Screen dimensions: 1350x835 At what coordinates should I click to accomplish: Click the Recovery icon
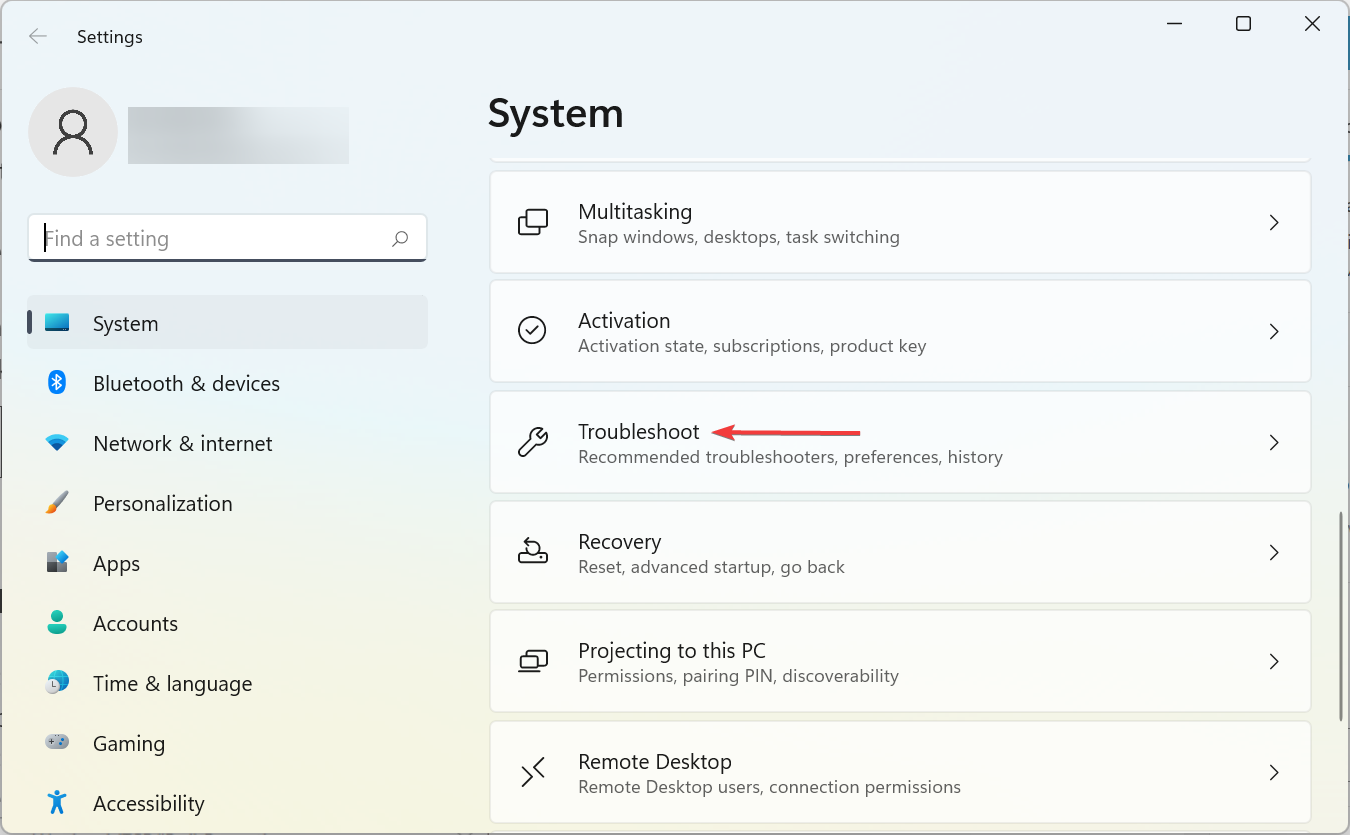532,552
